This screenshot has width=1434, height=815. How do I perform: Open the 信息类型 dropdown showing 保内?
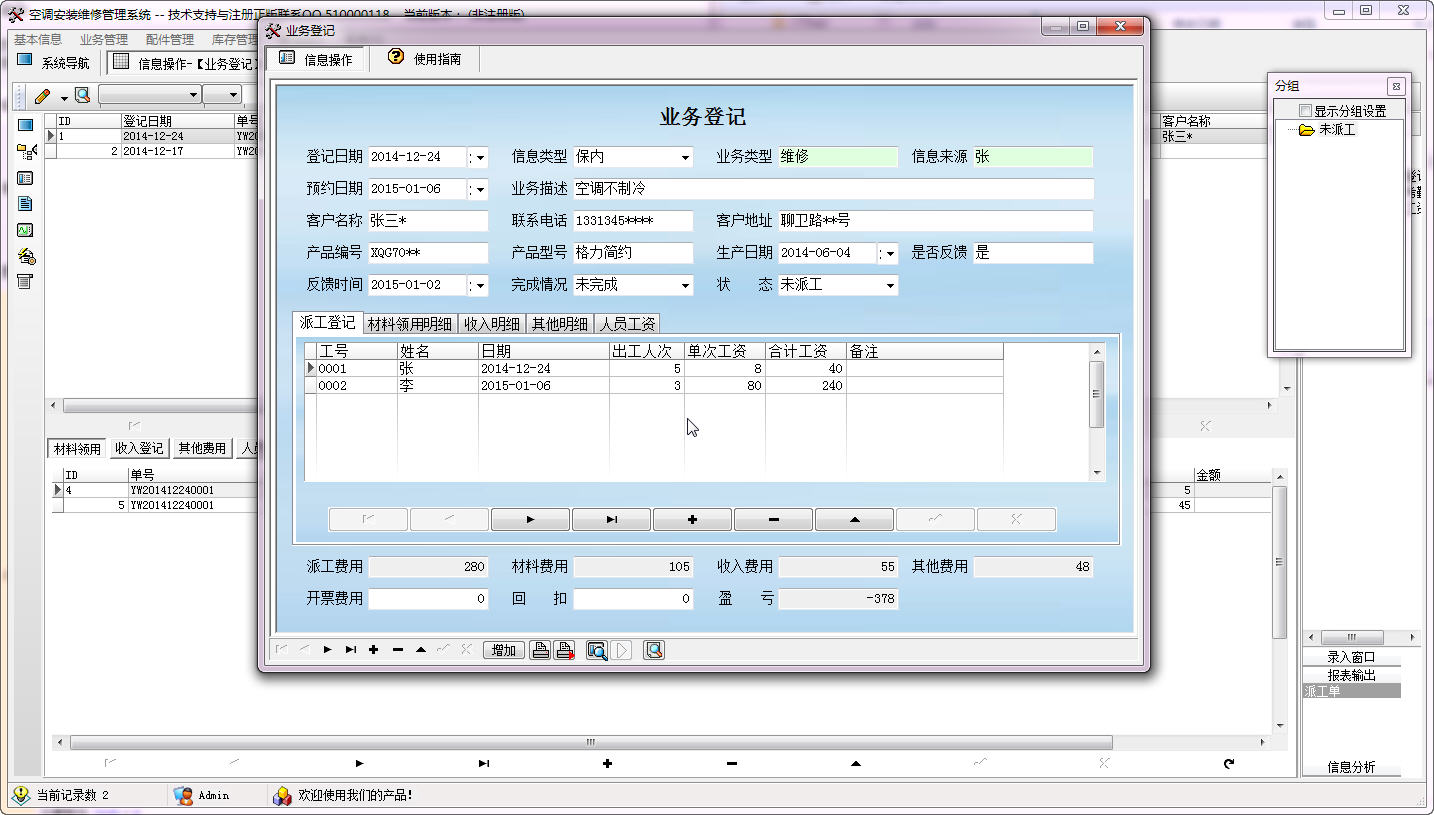coord(685,157)
